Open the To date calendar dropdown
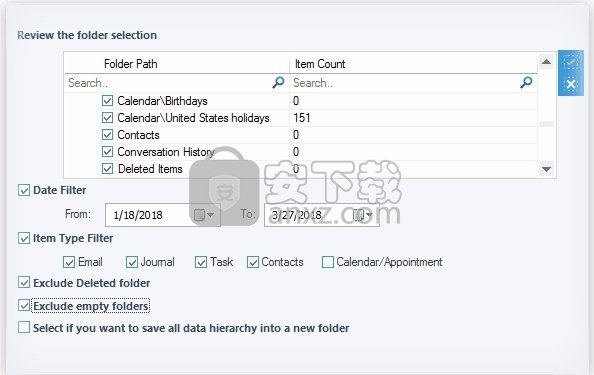 coord(363,215)
